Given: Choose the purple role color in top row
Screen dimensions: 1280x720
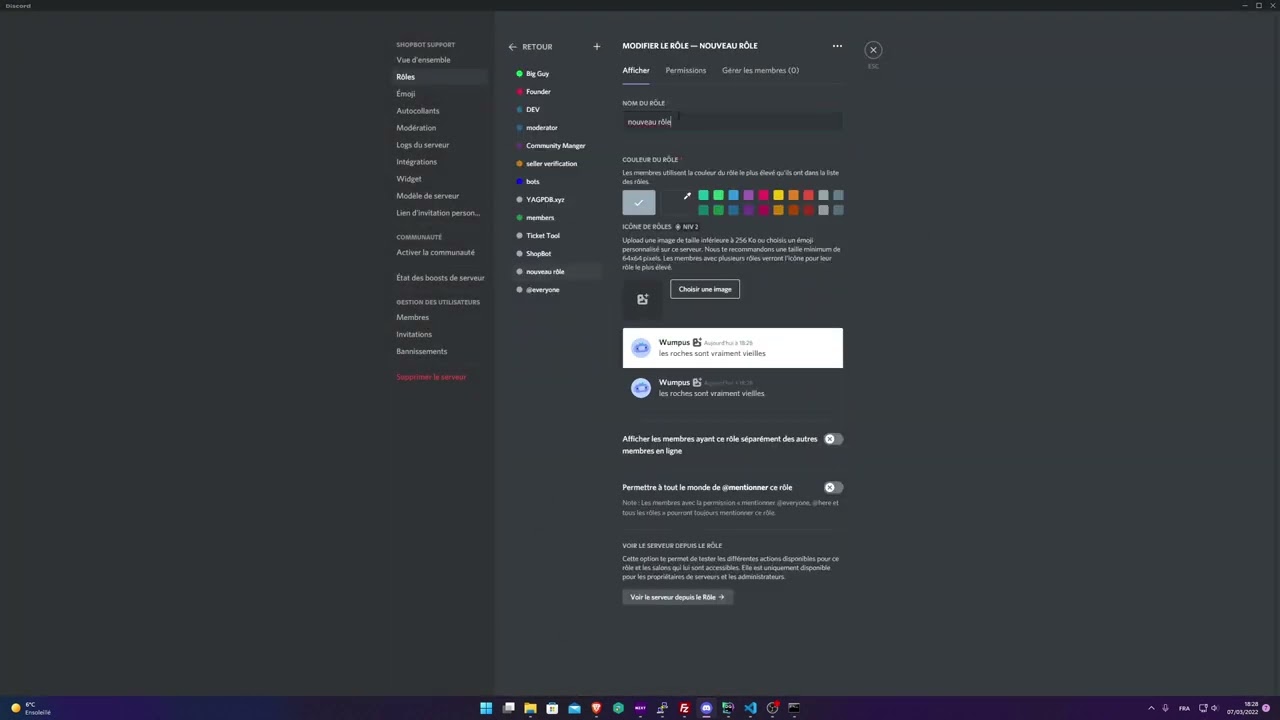Looking at the screenshot, I should [x=748, y=195].
